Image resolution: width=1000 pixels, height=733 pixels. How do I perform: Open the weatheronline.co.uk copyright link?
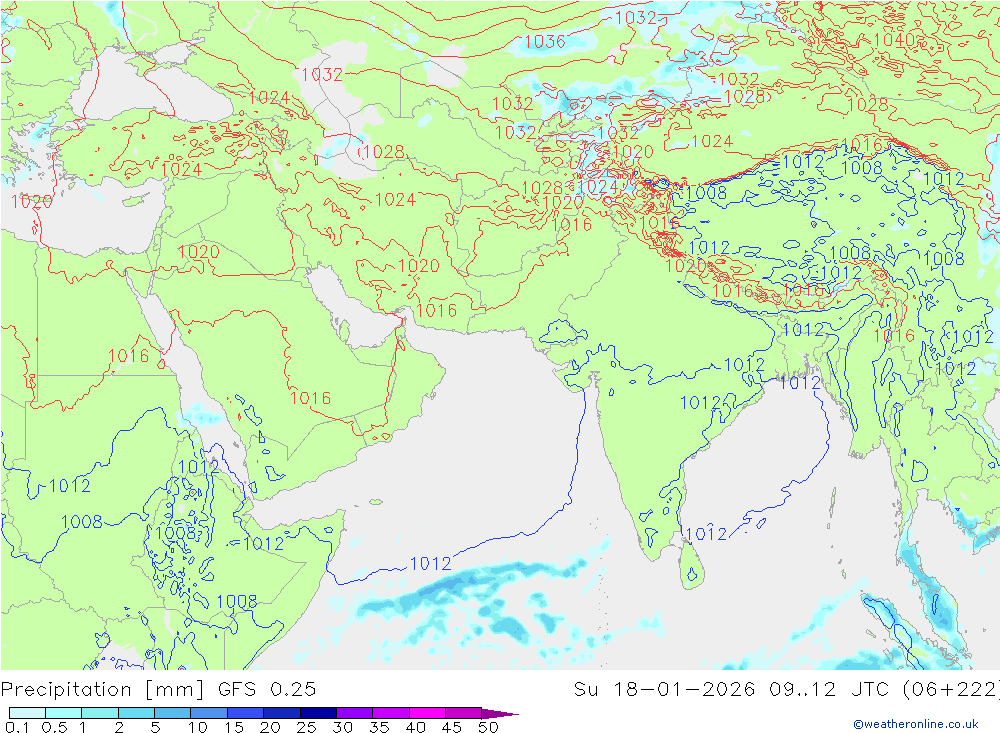click(916, 724)
